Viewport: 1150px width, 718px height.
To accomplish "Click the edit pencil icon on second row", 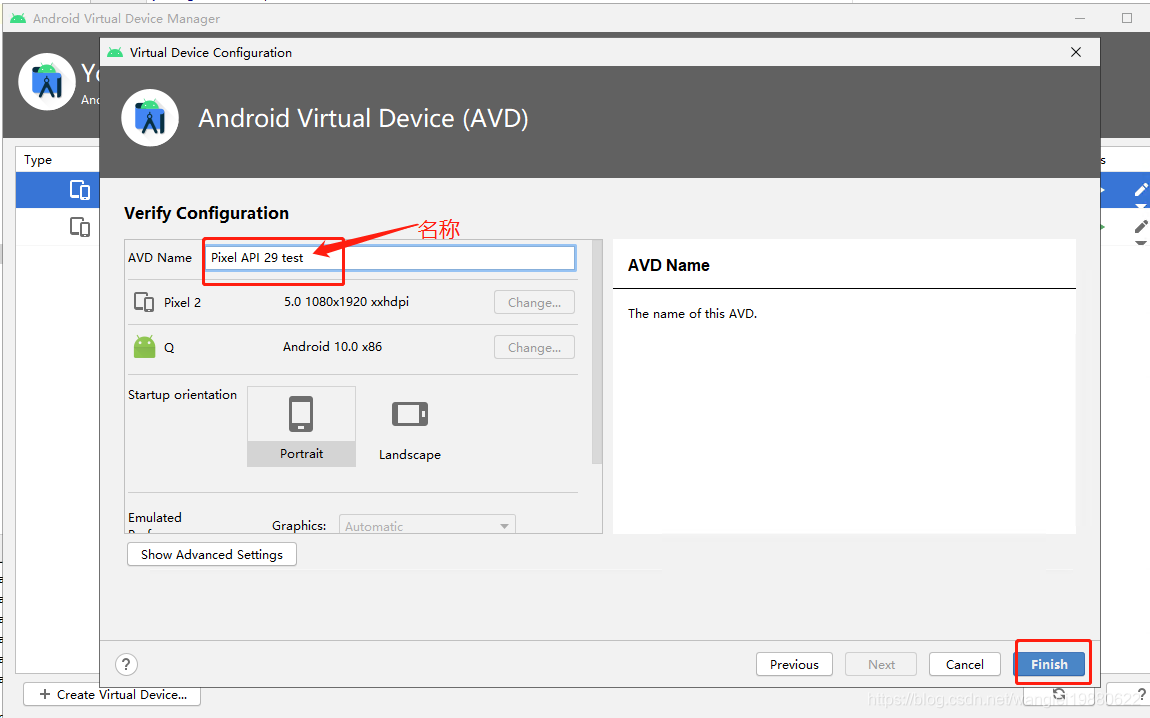I will tap(1140, 227).
